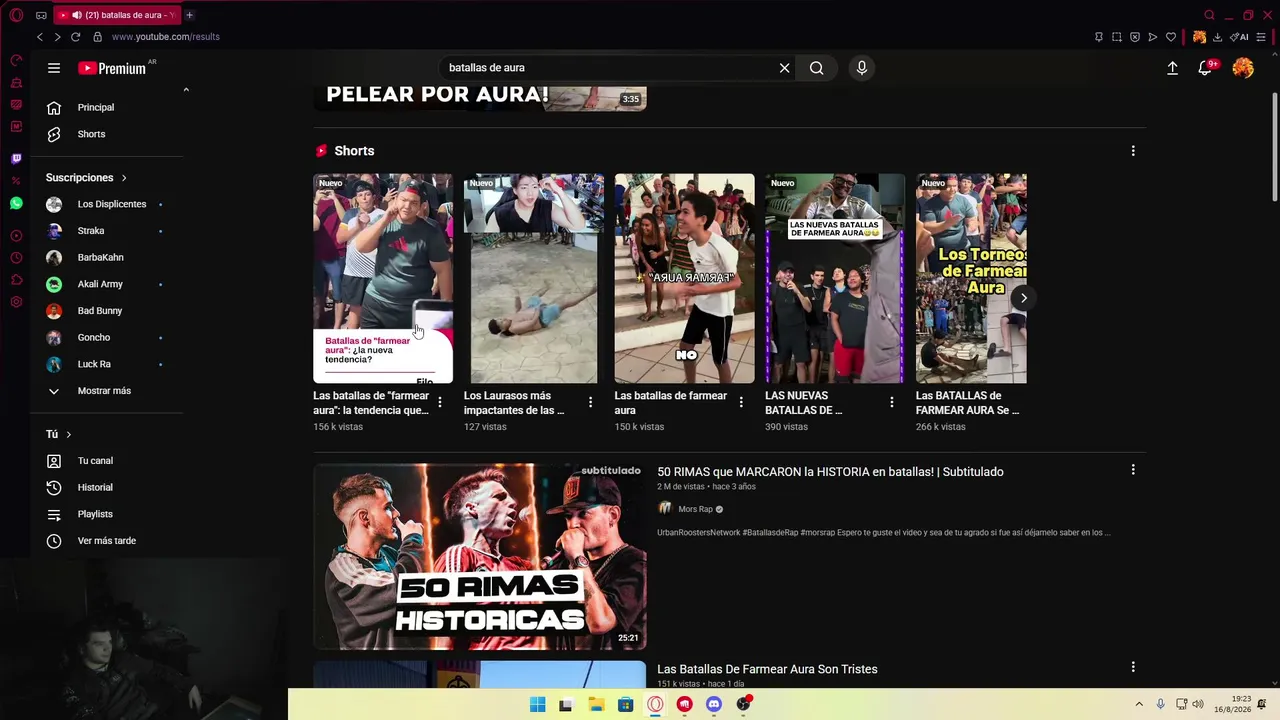Viewport: 1280px width, 720px height.
Task: Search tabs with the title bar magnifier
Action: (1209, 15)
